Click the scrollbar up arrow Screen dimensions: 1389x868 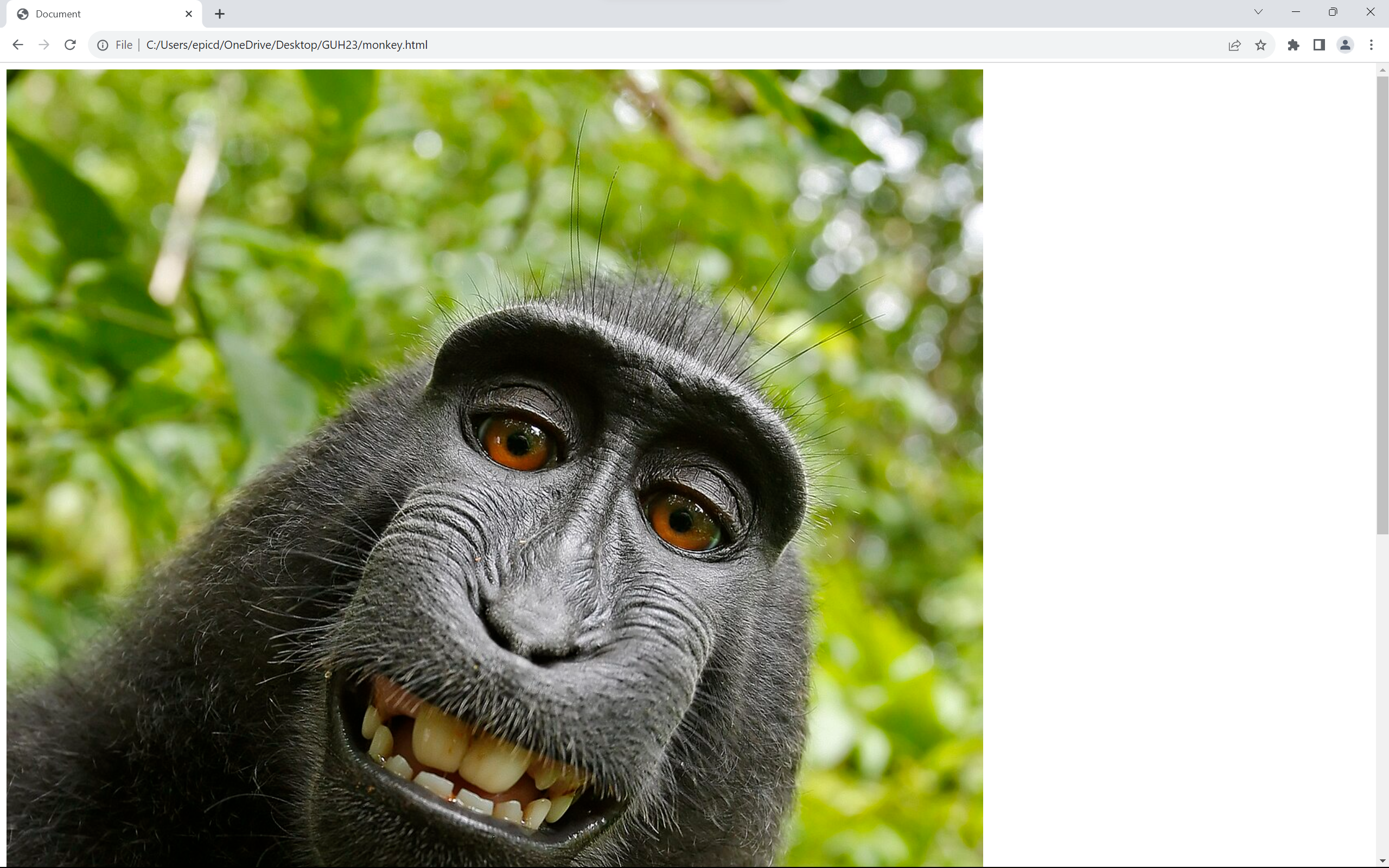point(1382,70)
